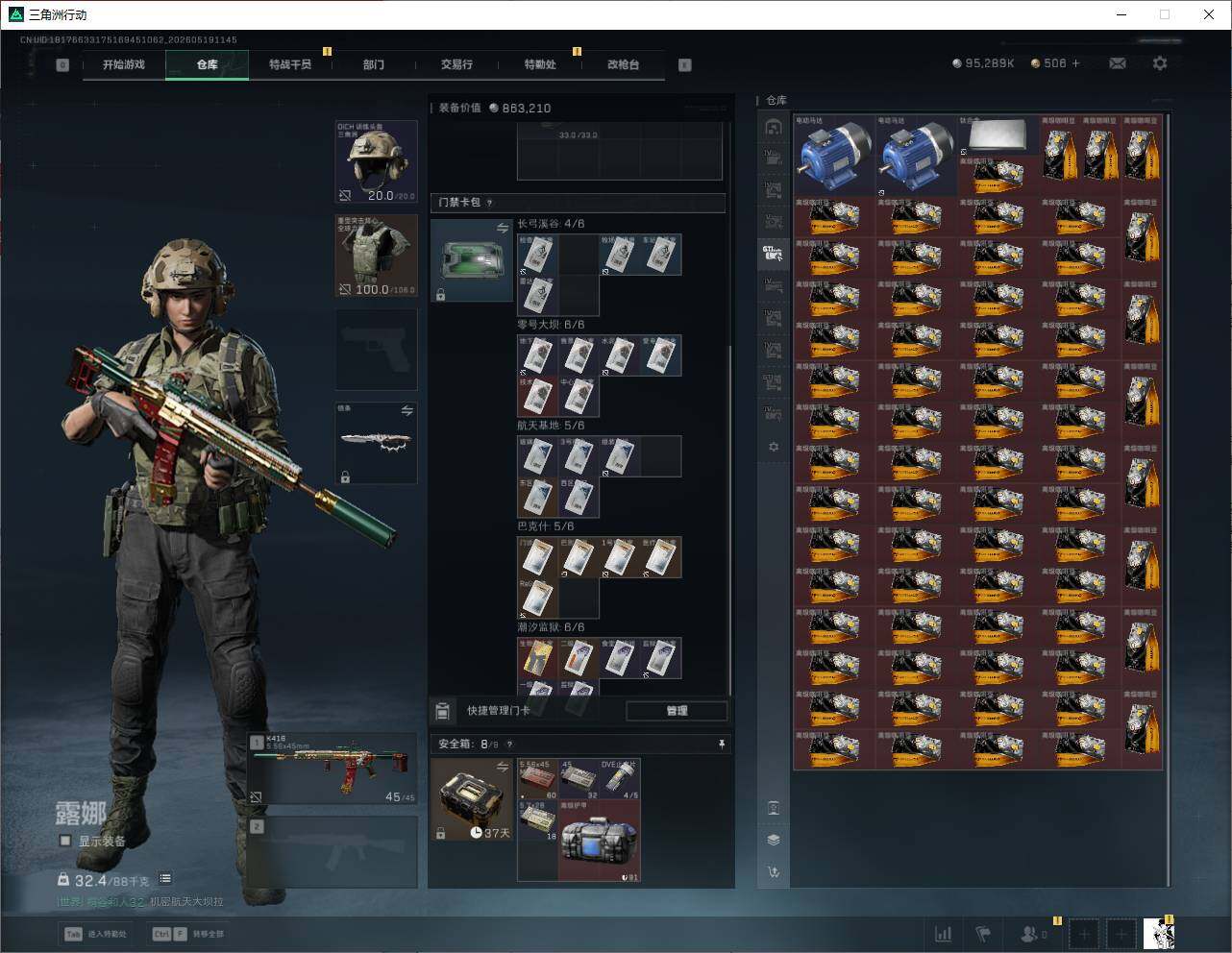Click the 506 gold coin balance
Viewport: 1232px width, 953px height.
click(1048, 63)
